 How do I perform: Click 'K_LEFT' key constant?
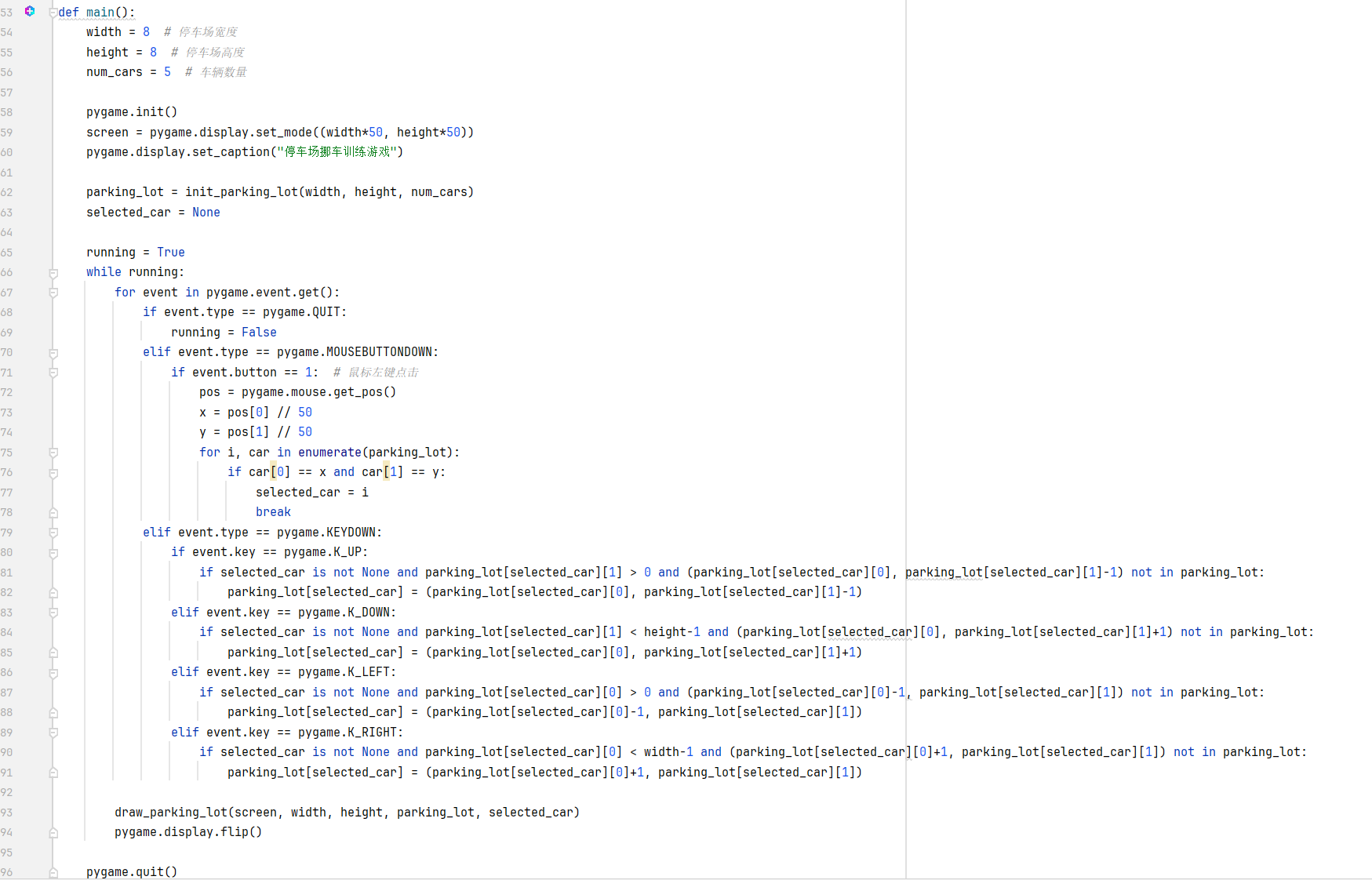(x=369, y=672)
